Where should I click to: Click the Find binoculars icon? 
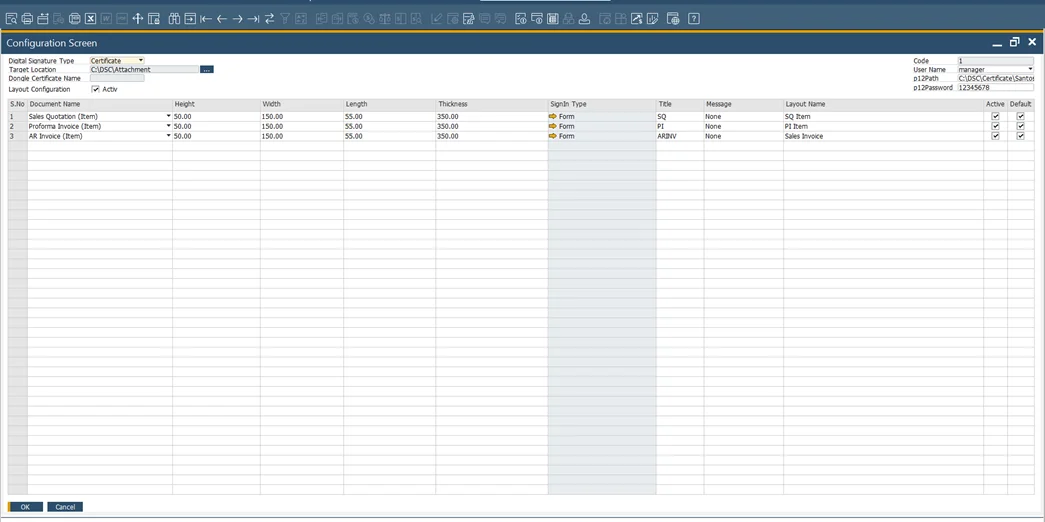click(174, 19)
